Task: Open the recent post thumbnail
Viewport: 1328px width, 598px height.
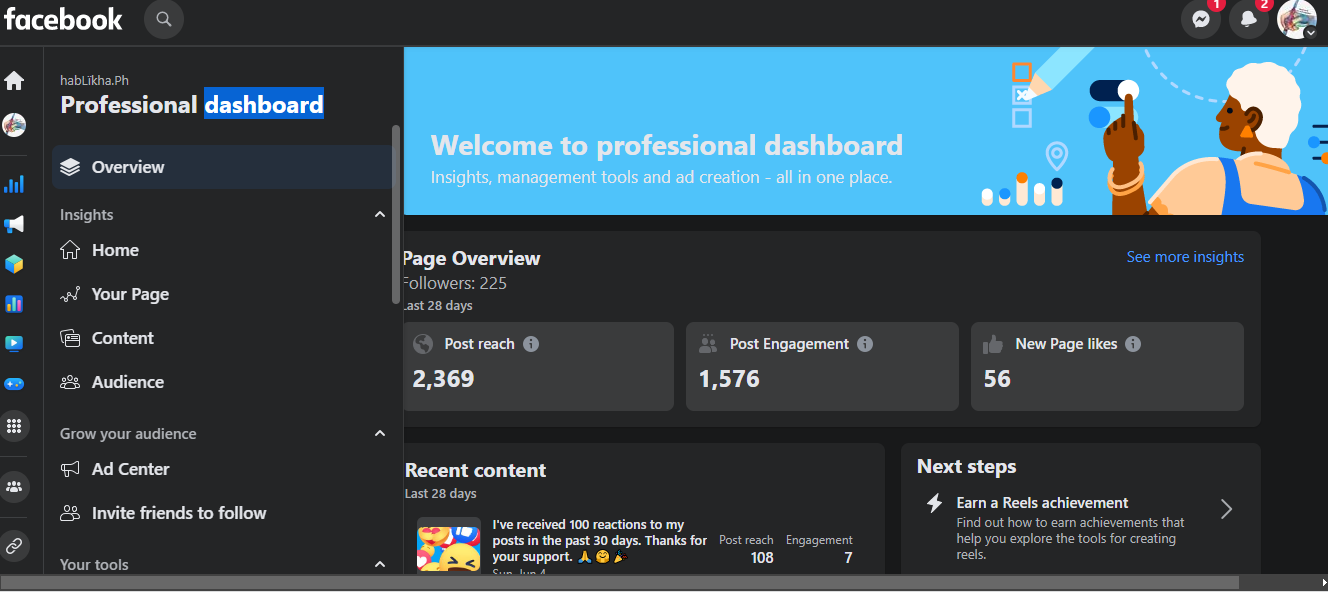Action: click(x=449, y=546)
